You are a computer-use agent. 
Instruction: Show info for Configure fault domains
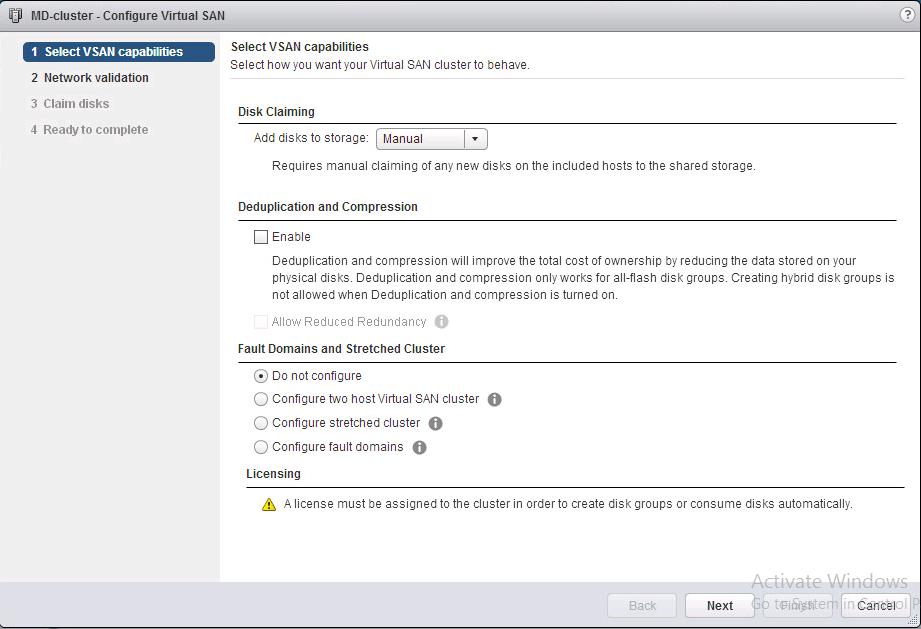(419, 447)
